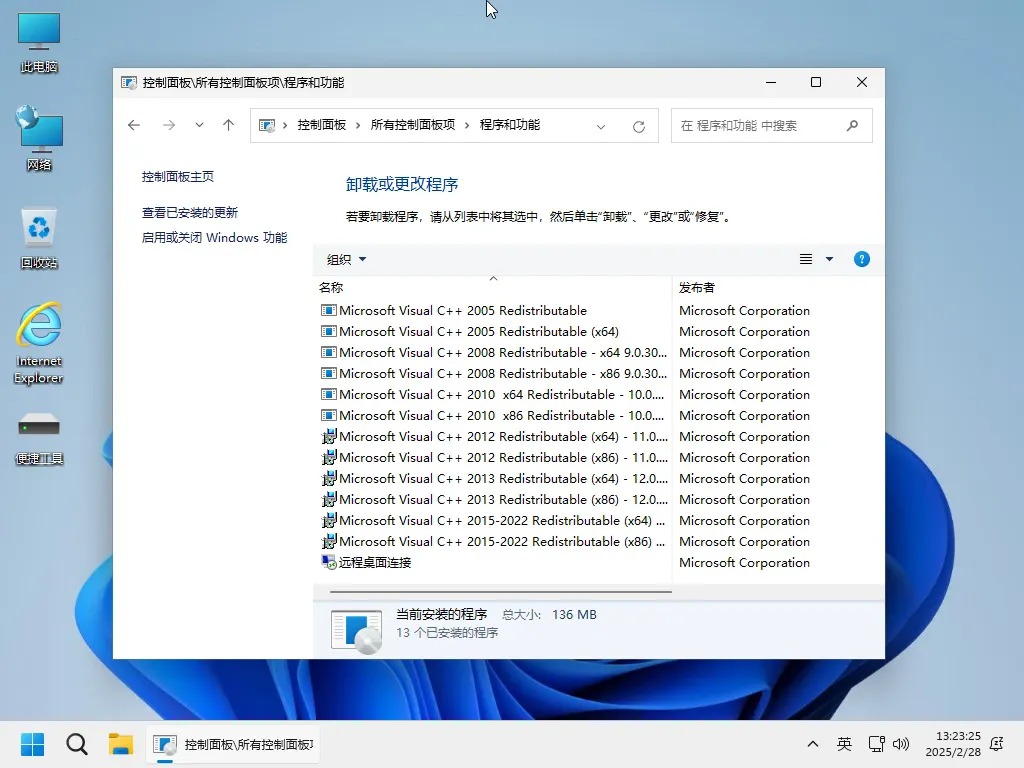
Task: Open the 组织 dropdown menu
Action: tap(345, 258)
